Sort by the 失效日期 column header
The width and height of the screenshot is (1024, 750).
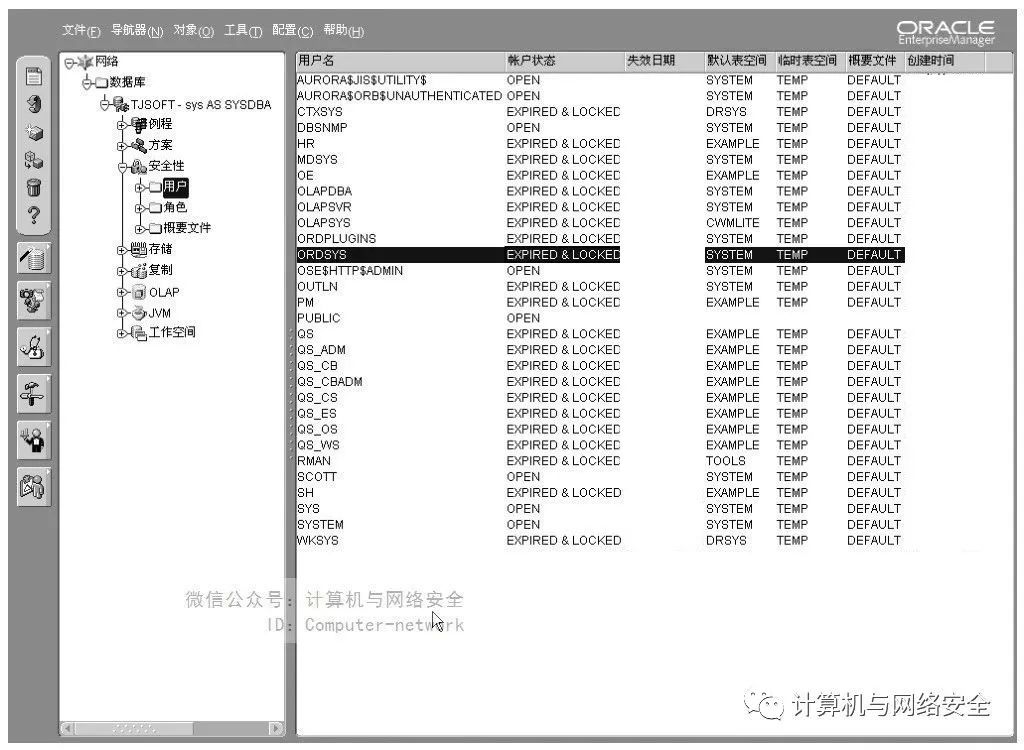[664, 61]
